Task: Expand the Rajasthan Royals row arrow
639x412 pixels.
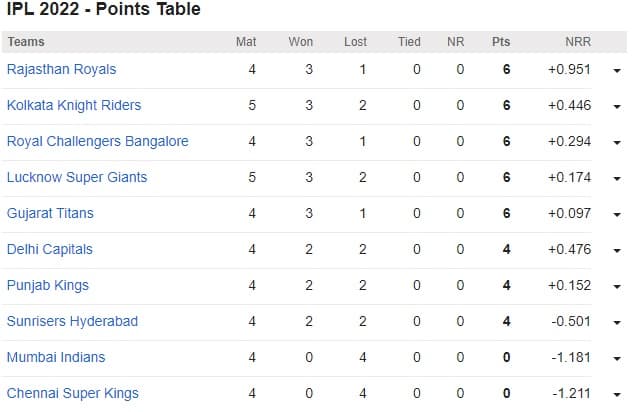Action: coord(617,71)
